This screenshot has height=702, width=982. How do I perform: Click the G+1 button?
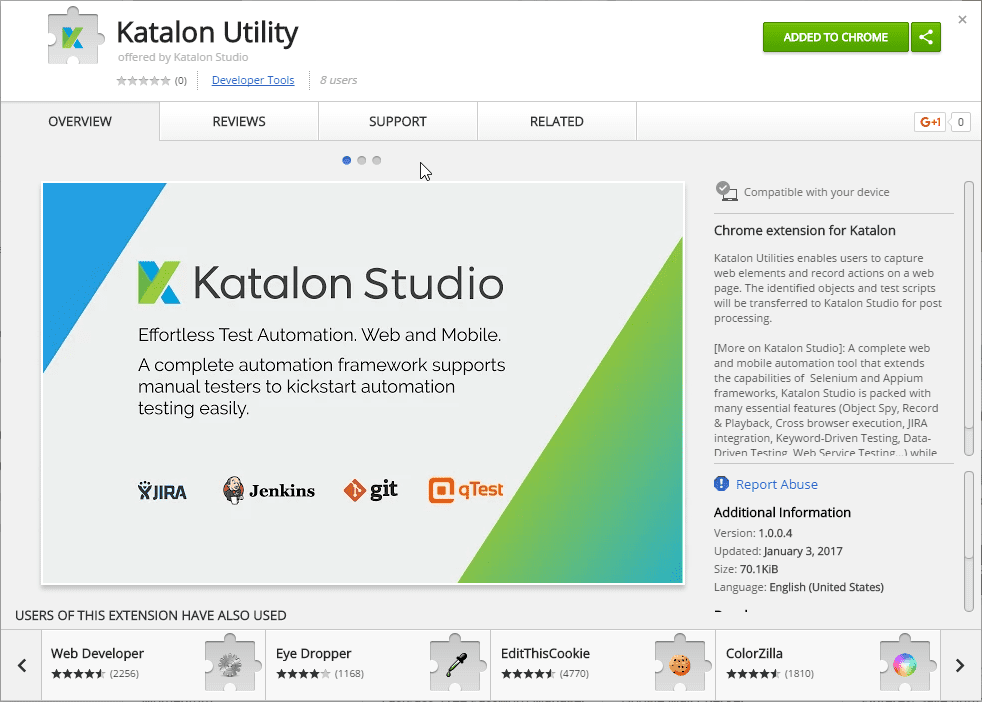930,122
